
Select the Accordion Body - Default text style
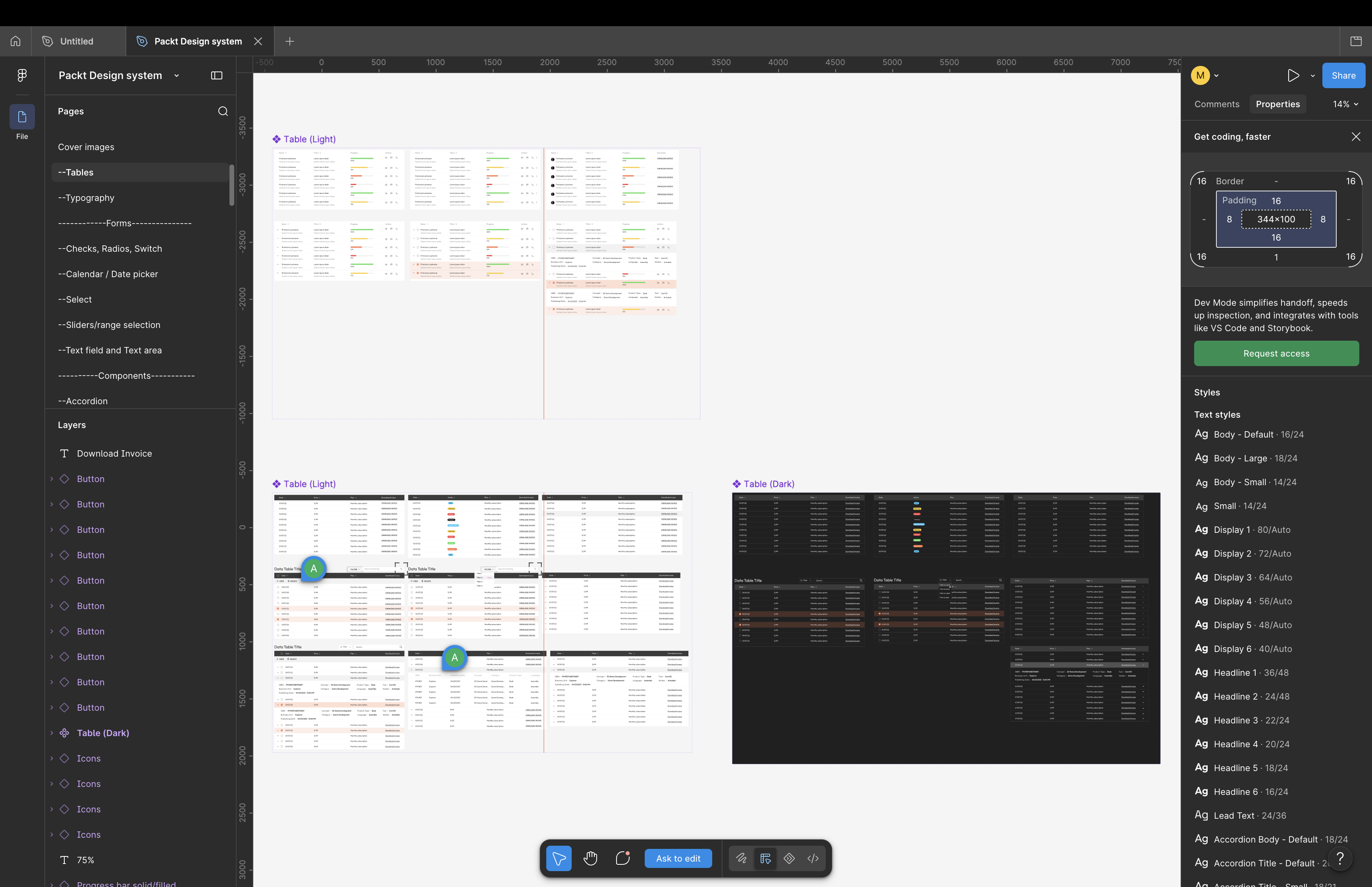pyautogui.click(x=1271, y=839)
